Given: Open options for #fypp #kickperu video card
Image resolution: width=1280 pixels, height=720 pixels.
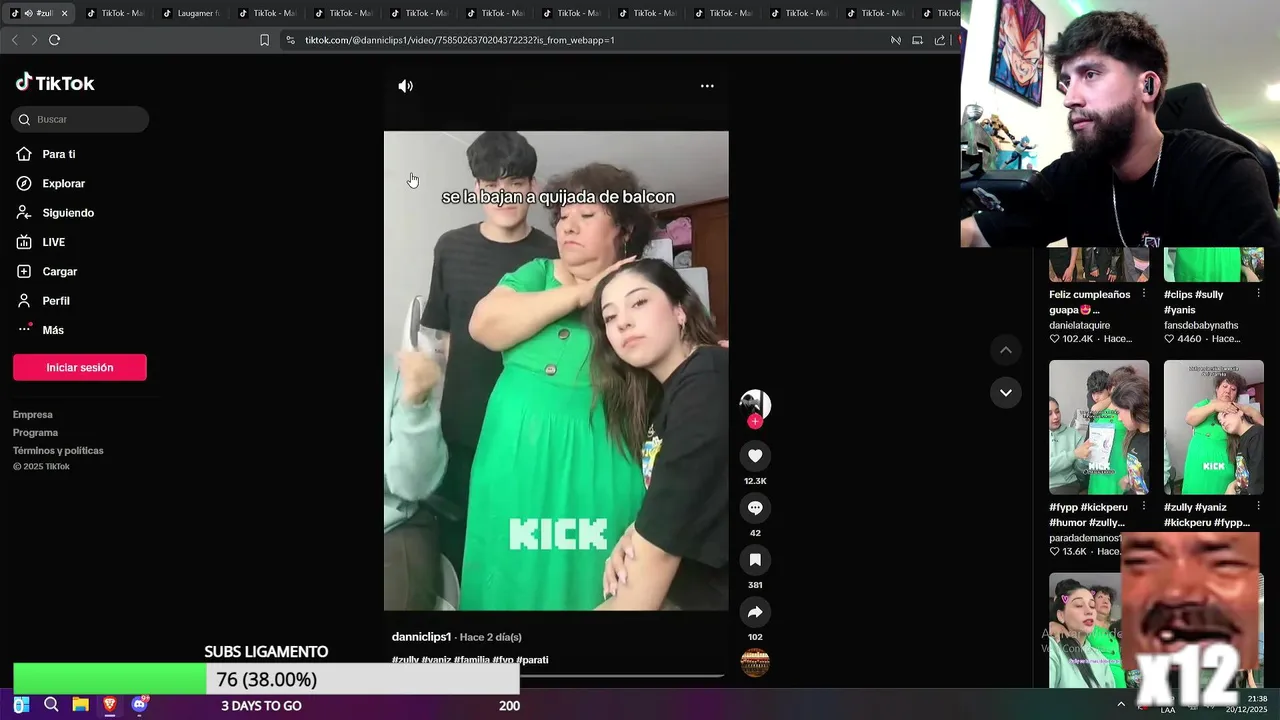Looking at the screenshot, I should 1144,507.
